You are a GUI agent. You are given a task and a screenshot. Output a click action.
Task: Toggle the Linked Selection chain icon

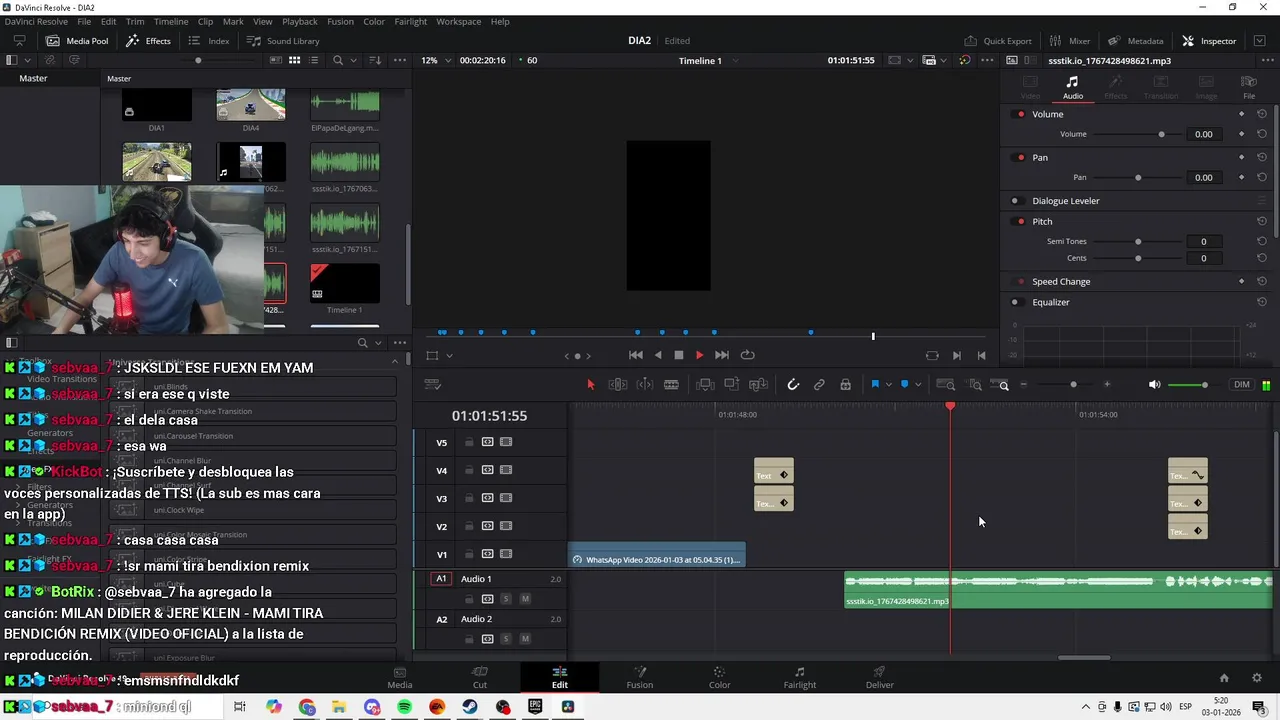click(819, 385)
